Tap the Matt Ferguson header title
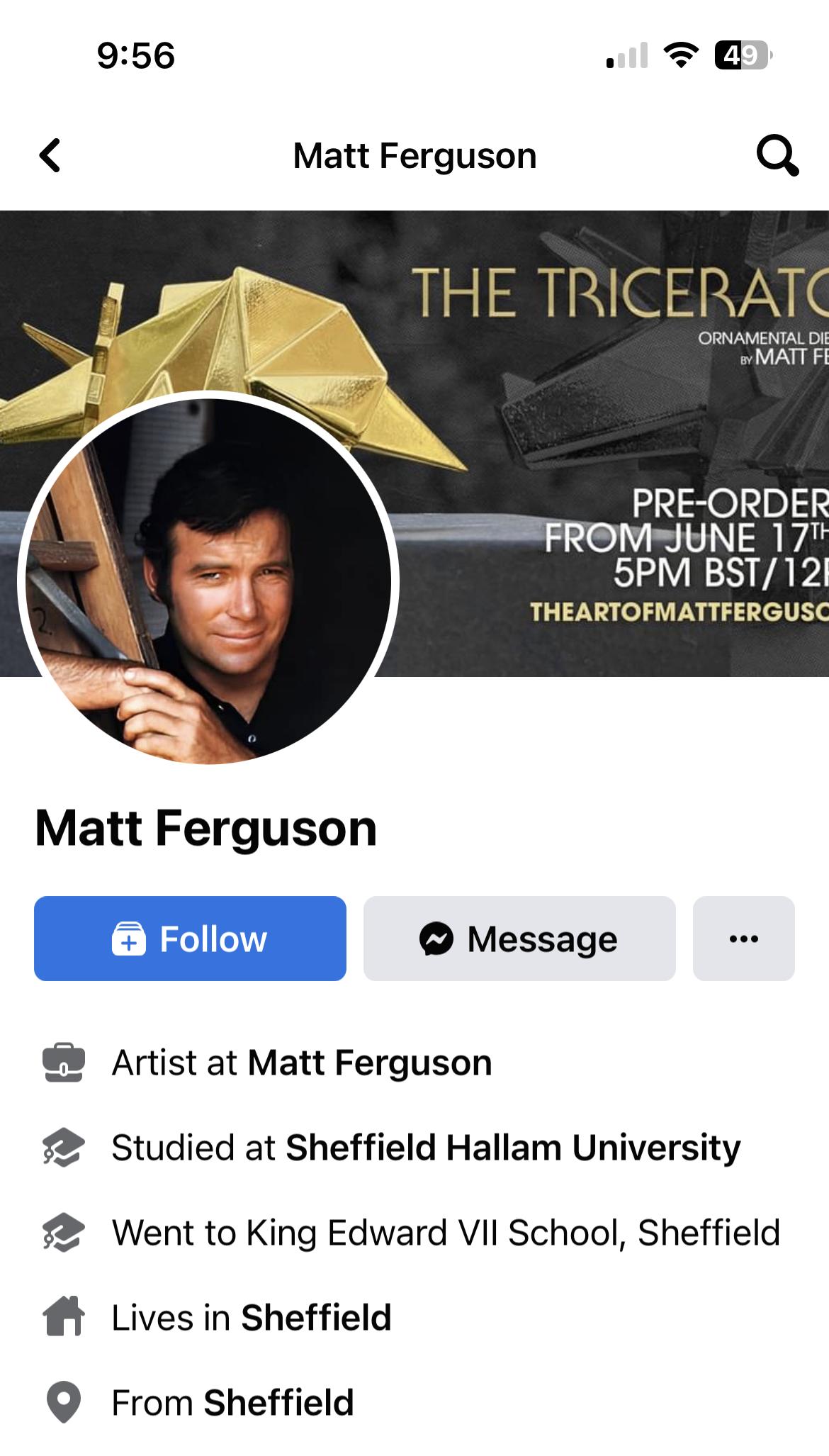The width and height of the screenshot is (829, 1456). click(414, 156)
